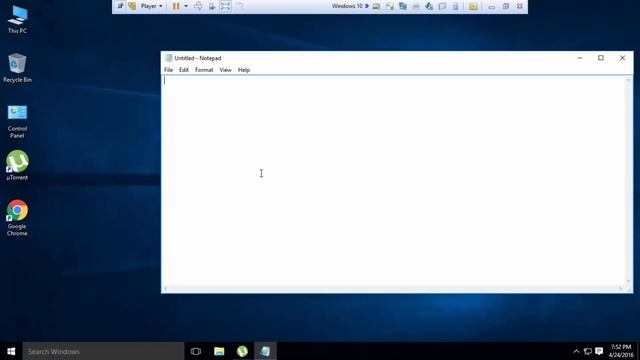Viewport: 640px width, 360px height.
Task: Open the Edit menu in Notepad
Action: pyautogui.click(x=184, y=70)
